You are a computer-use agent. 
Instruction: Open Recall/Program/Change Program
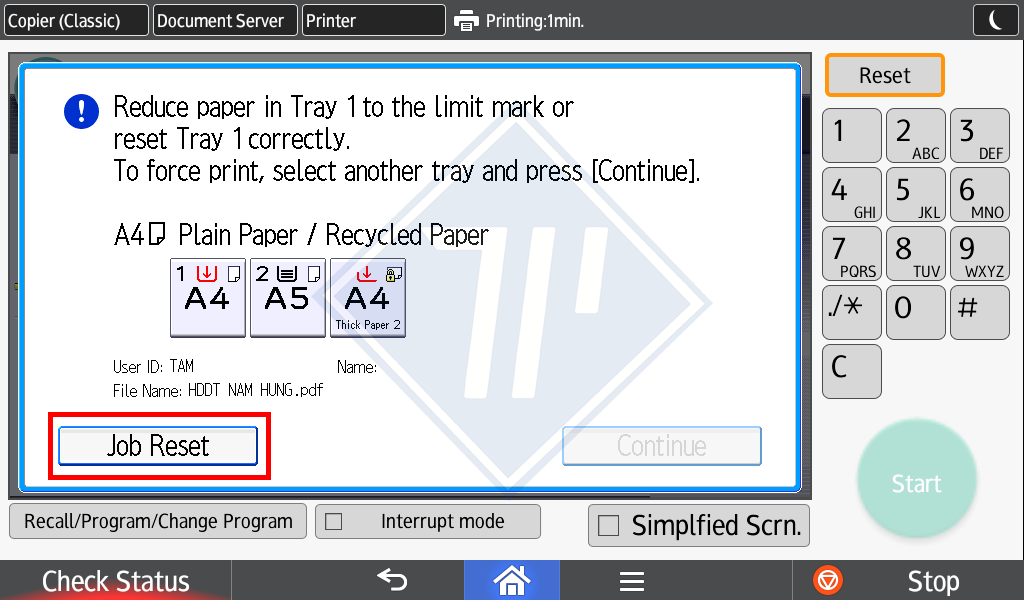pyautogui.click(x=158, y=521)
